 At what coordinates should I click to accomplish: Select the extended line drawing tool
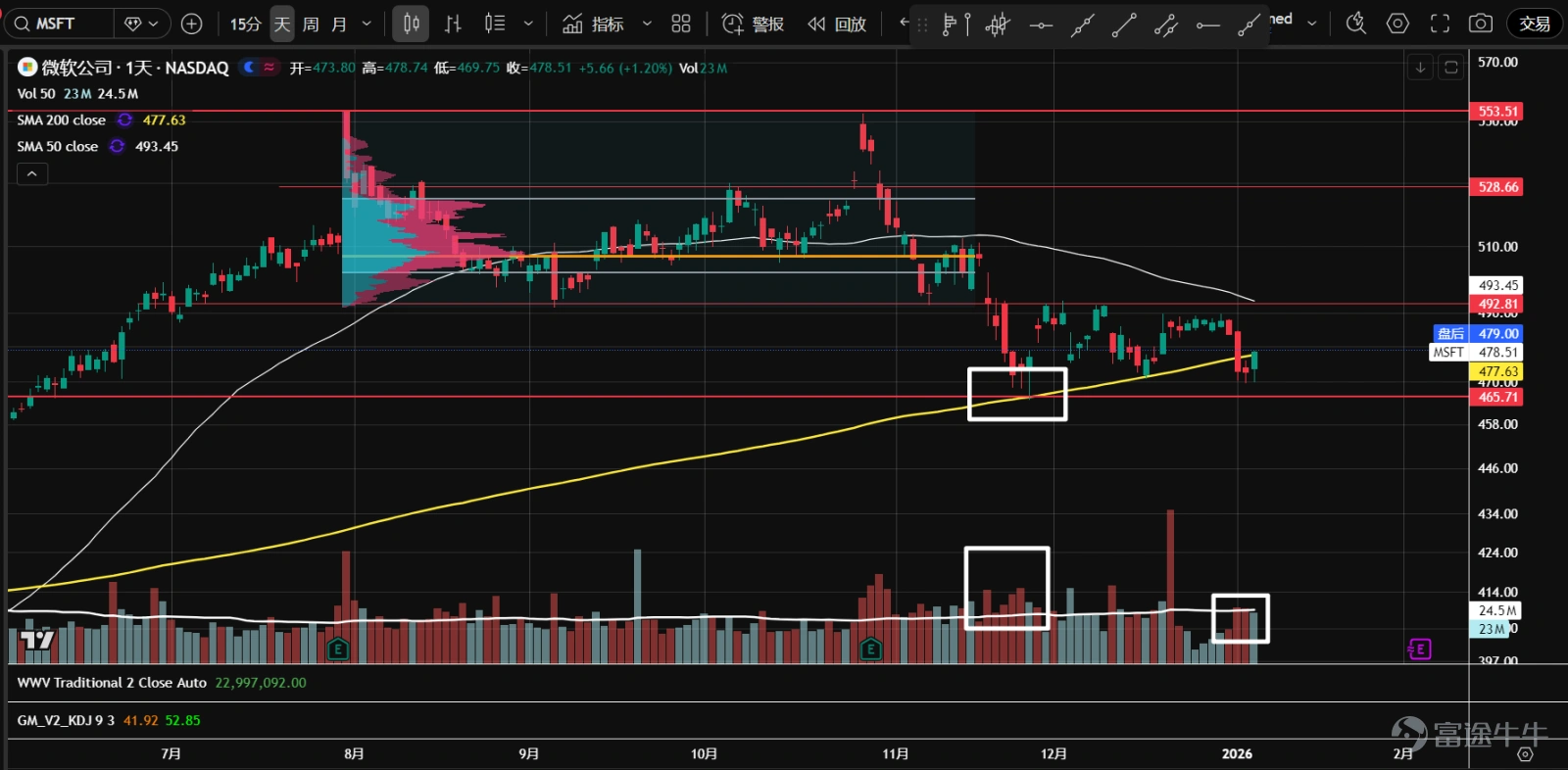coord(1082,25)
